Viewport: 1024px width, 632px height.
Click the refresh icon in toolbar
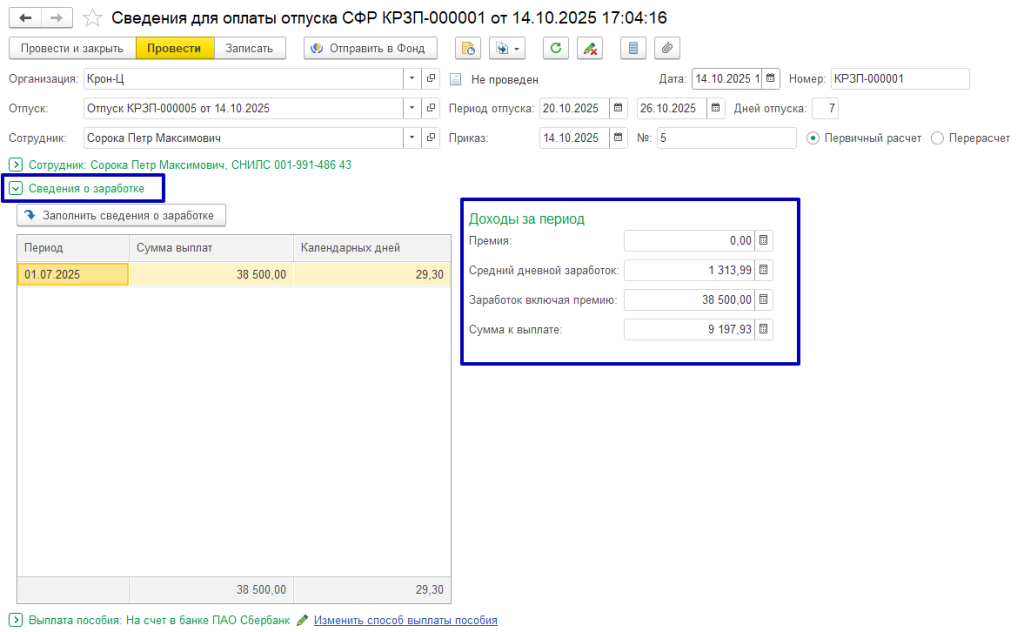click(556, 48)
